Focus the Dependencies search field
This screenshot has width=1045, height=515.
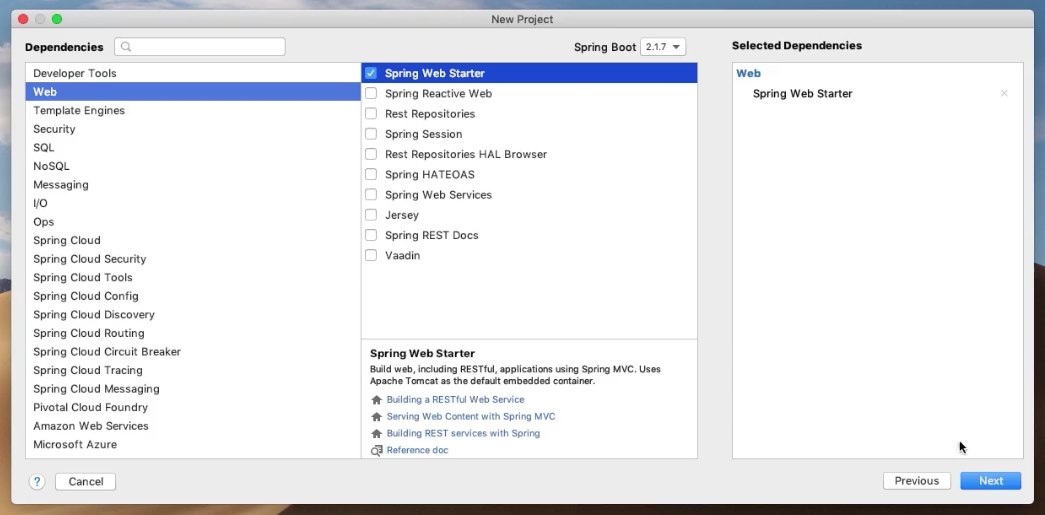[200, 47]
